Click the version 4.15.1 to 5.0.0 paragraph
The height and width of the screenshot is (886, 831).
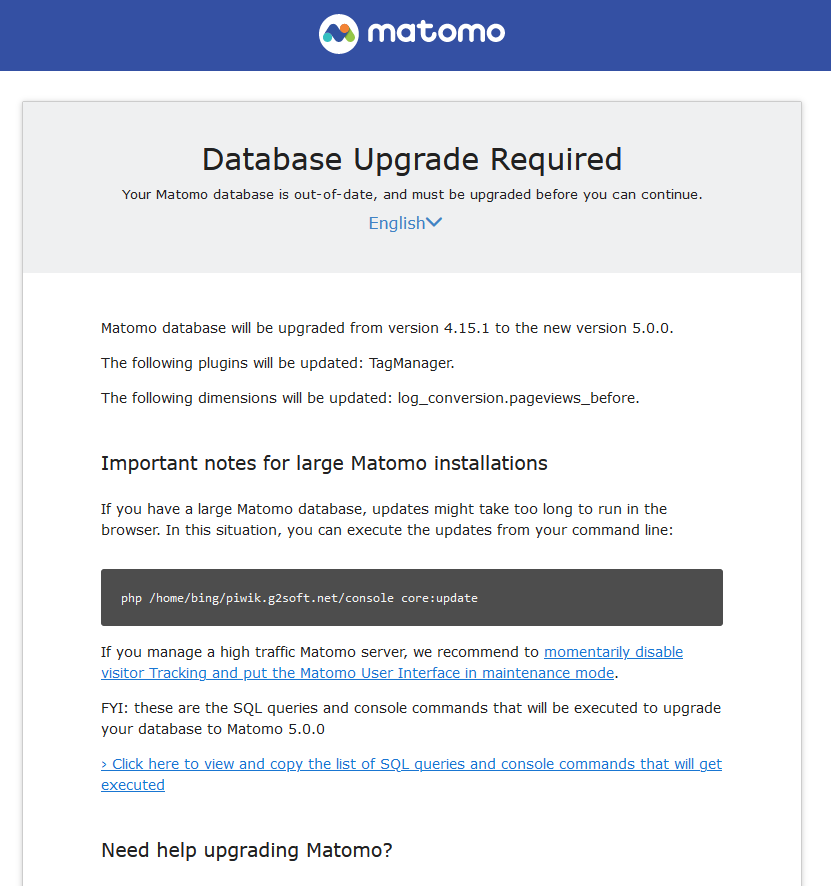pos(387,328)
